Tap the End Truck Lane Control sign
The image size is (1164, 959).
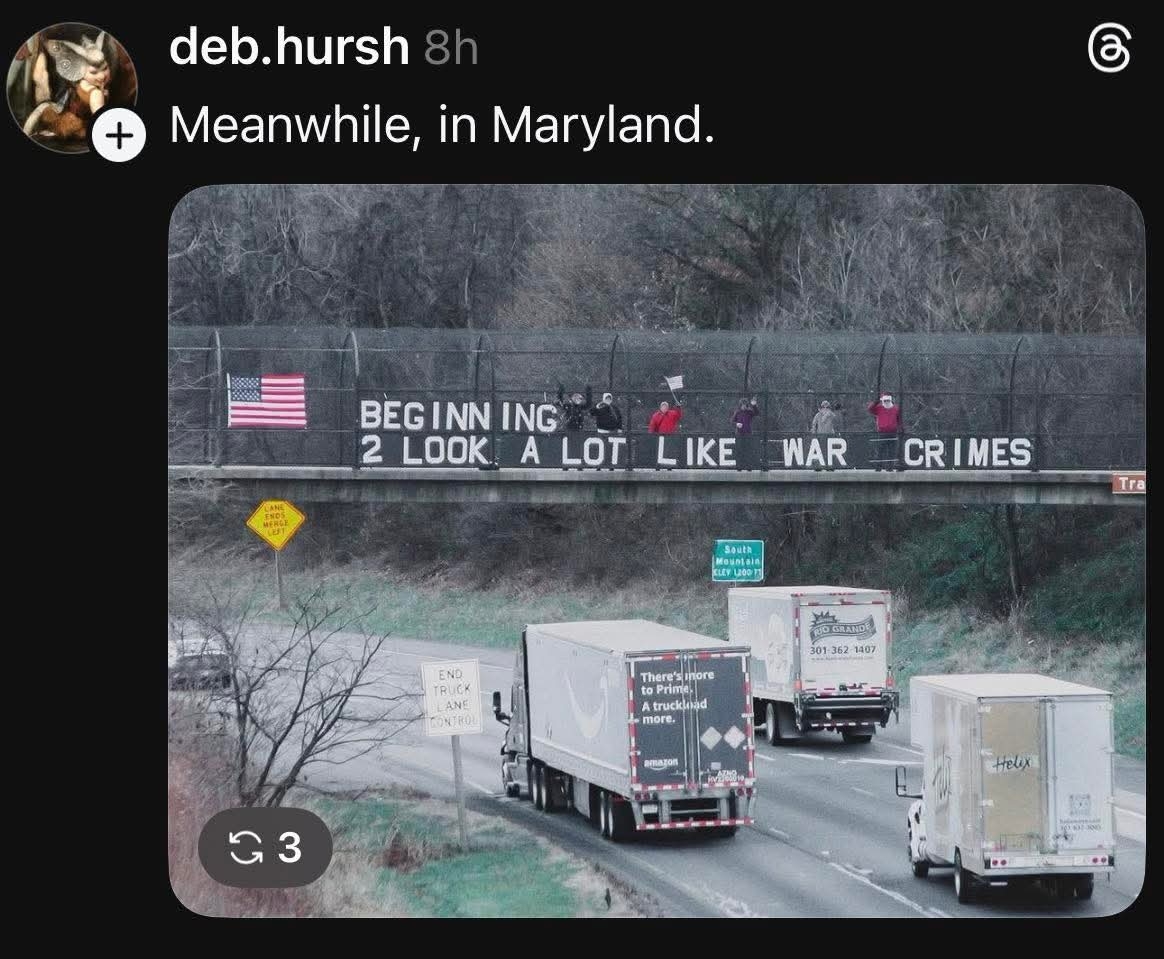451,698
